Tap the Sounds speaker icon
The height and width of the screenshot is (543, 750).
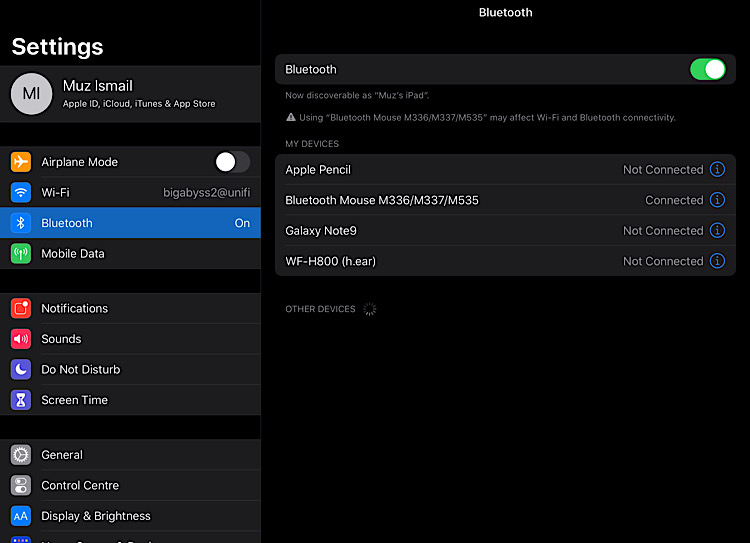(21, 339)
